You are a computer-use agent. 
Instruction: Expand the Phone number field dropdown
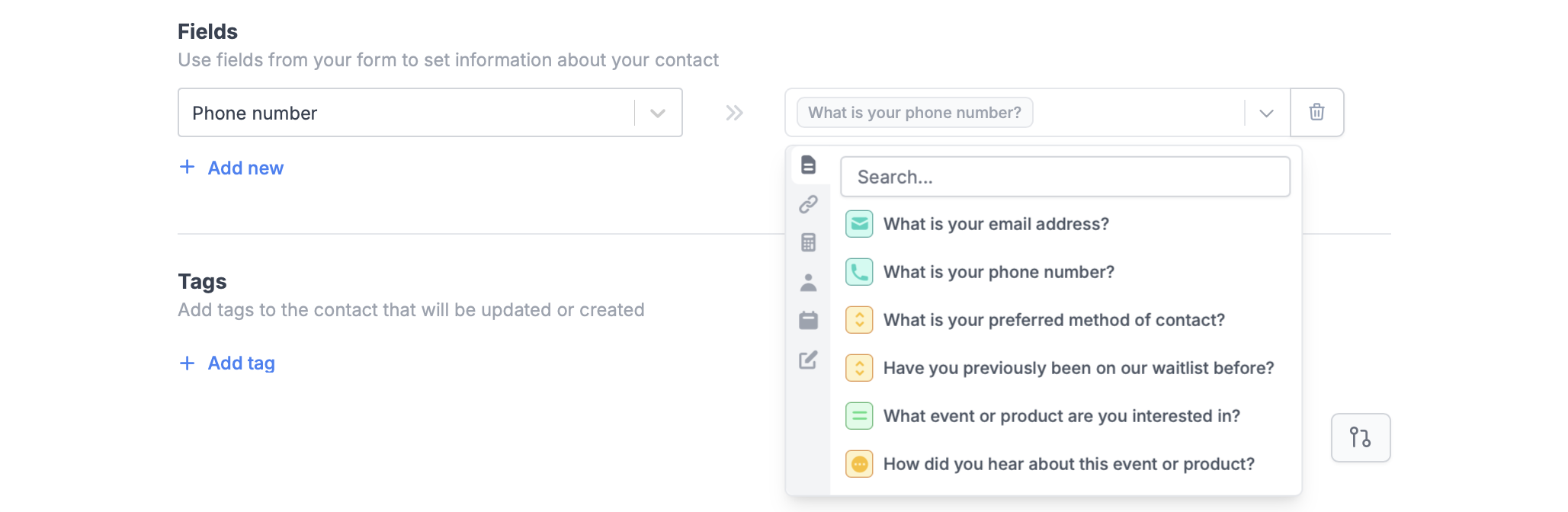coord(656,112)
